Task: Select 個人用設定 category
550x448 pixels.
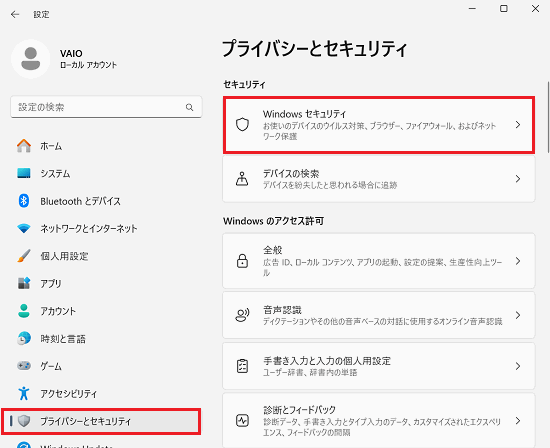Action: click(64, 256)
